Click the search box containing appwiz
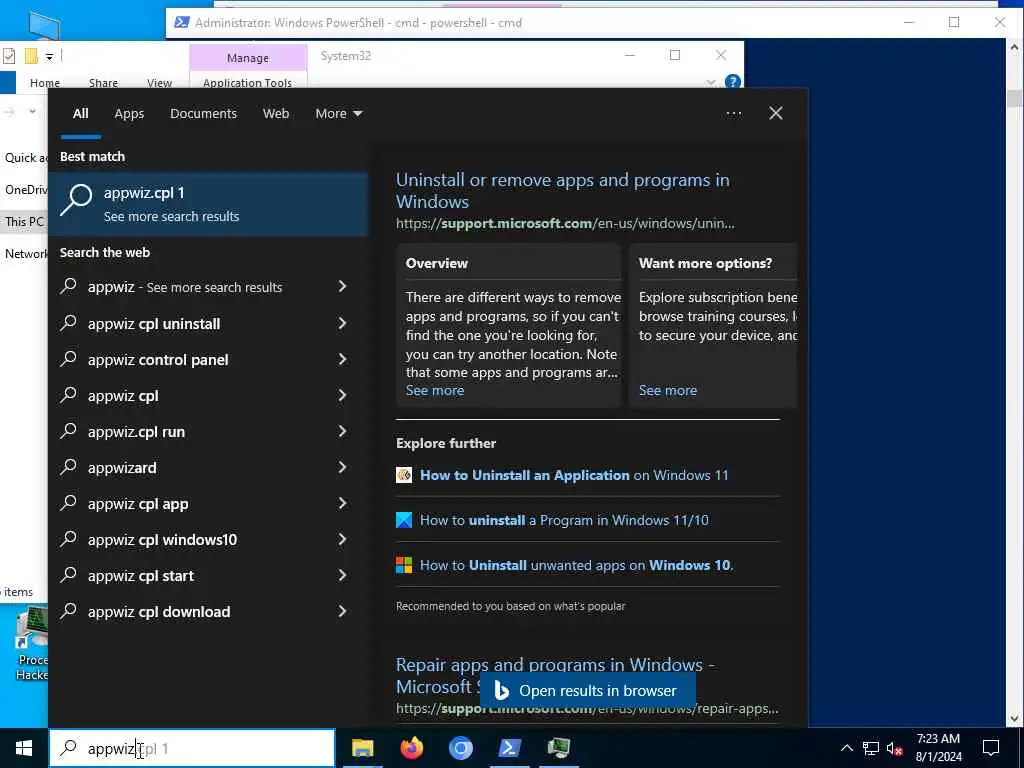This screenshot has height=768, width=1024. tap(192, 748)
